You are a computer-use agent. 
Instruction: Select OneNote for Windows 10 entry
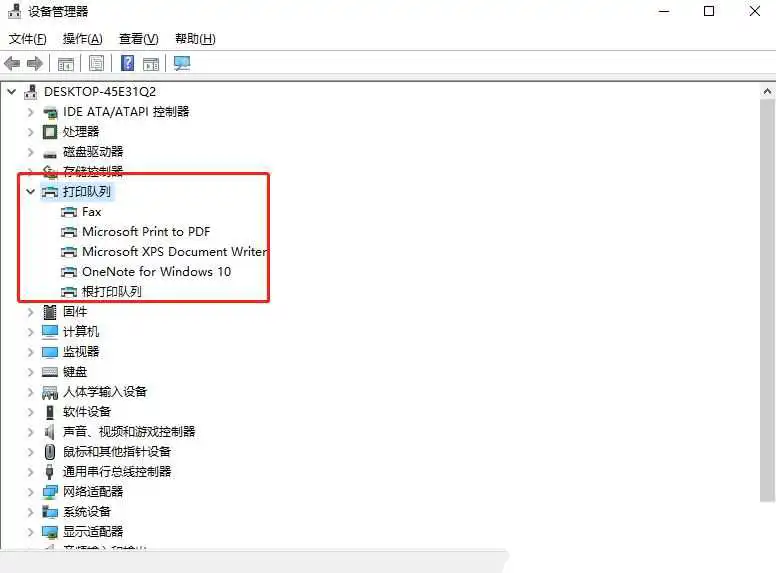click(156, 272)
